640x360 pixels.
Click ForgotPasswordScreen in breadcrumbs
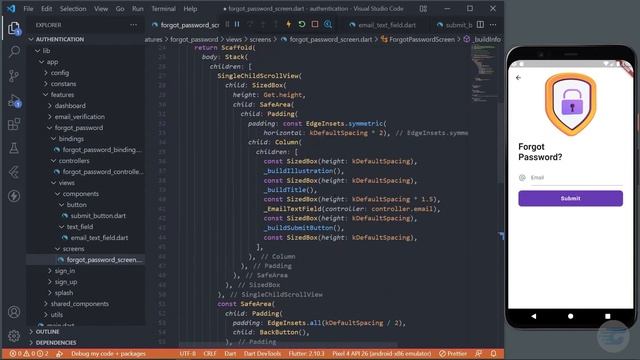pyautogui.click(x=422, y=40)
